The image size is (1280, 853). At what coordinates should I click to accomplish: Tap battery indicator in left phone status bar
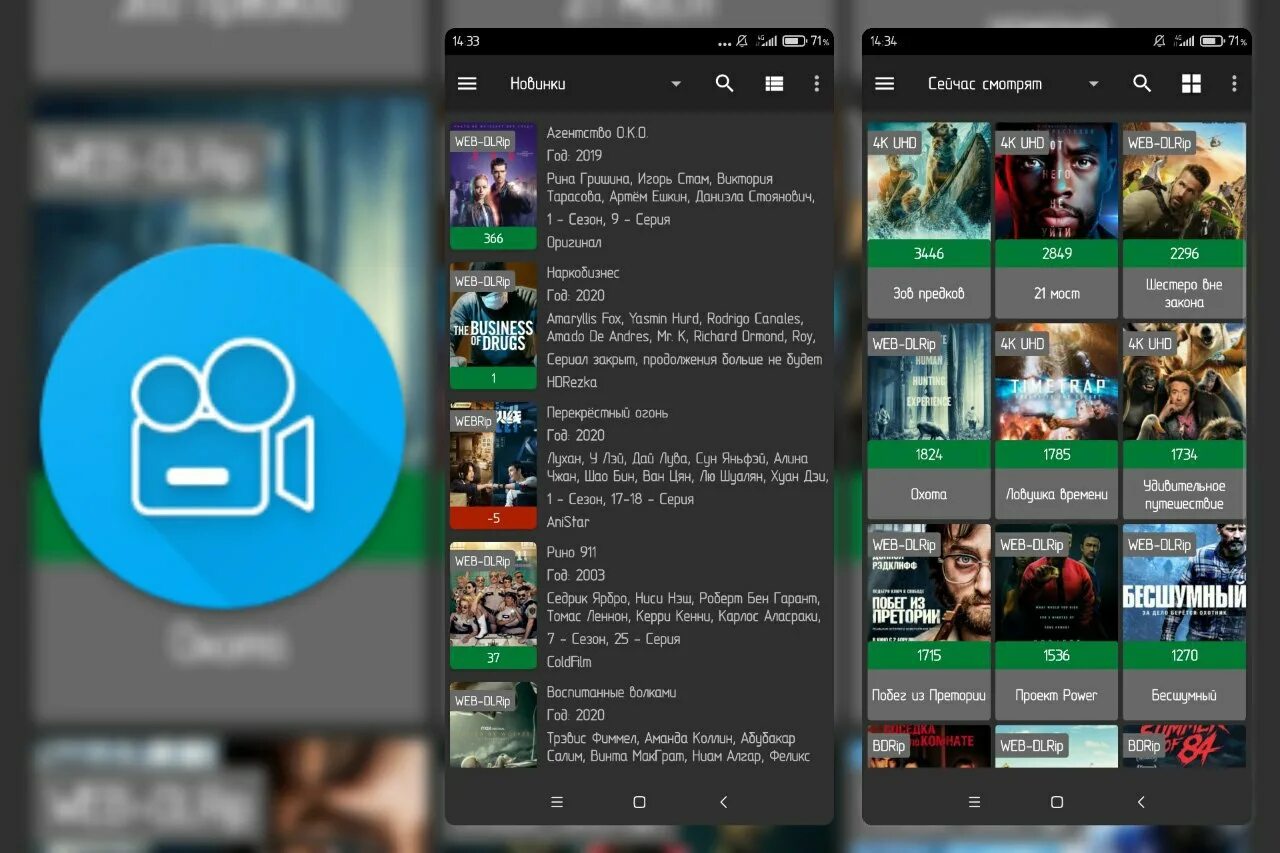tap(794, 41)
